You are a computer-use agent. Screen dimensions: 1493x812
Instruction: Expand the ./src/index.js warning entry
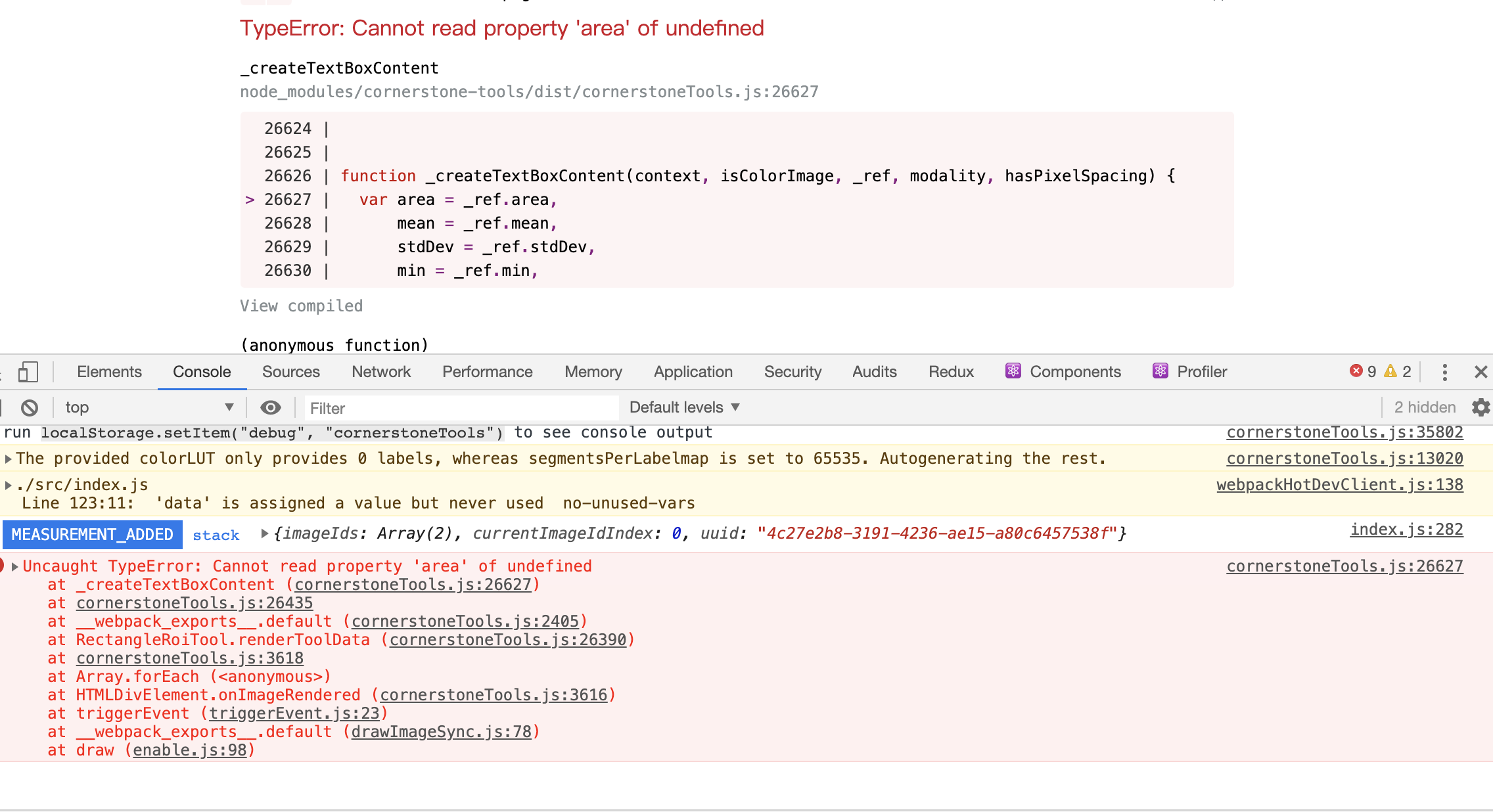(x=8, y=484)
